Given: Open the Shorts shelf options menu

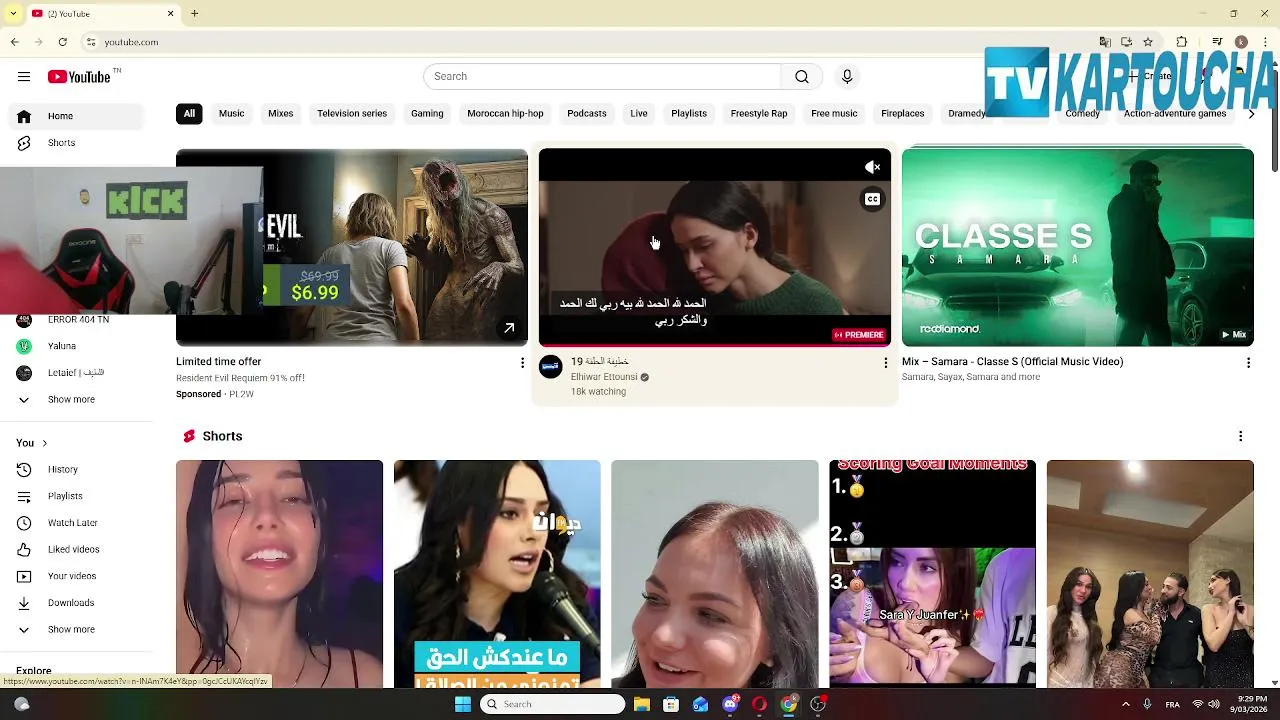Looking at the screenshot, I should (x=1240, y=436).
